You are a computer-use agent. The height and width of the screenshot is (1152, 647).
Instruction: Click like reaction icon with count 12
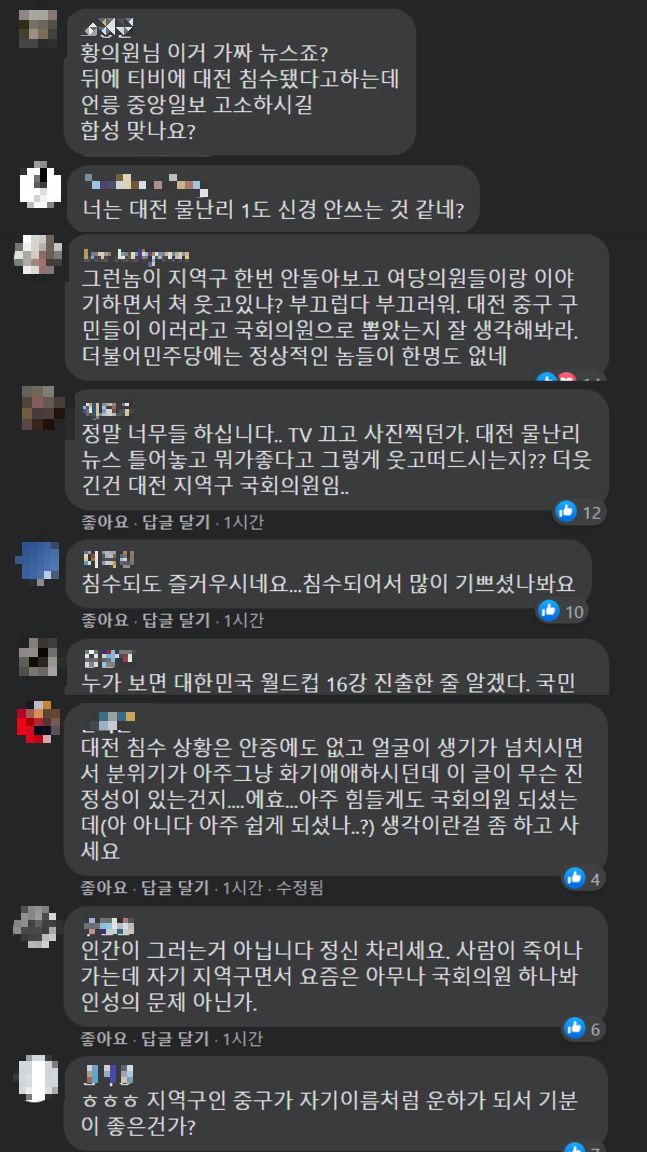point(566,511)
